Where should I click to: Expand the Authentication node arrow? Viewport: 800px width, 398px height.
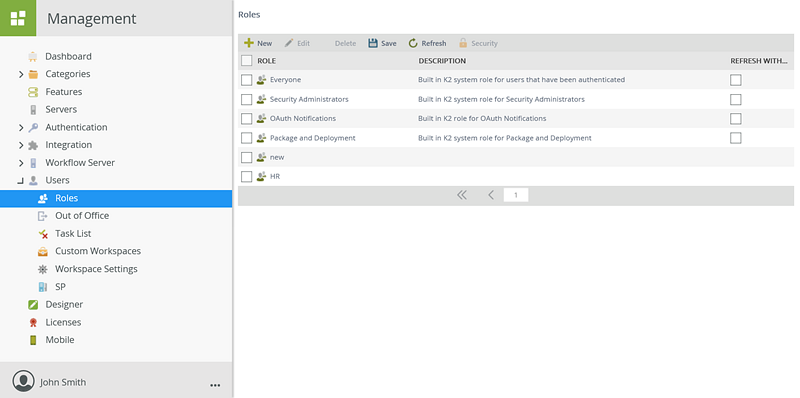tap(21, 128)
